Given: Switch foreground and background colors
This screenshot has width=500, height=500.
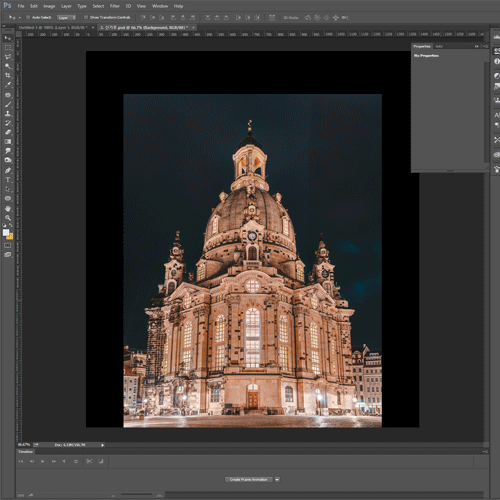Looking at the screenshot, I should [11, 225].
